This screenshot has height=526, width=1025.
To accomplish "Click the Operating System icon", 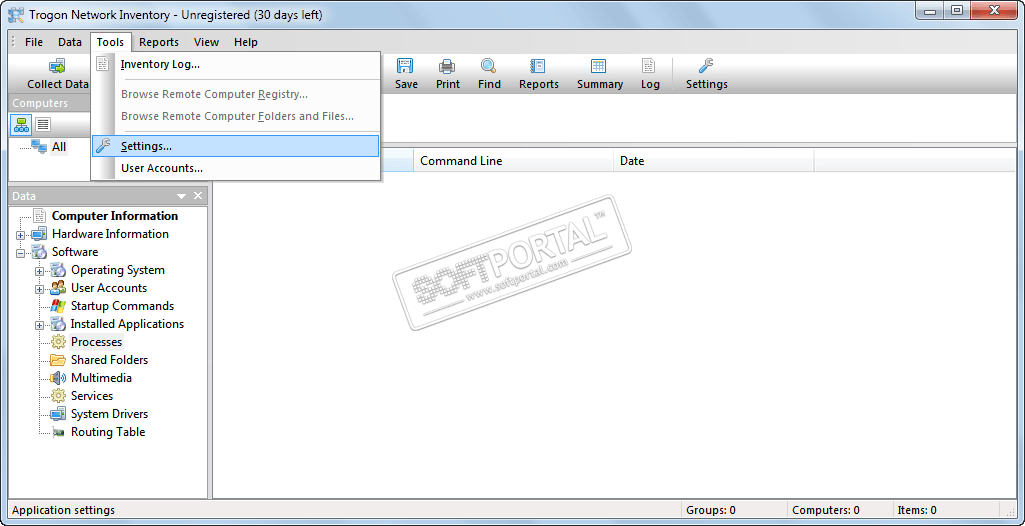I will [x=59, y=270].
